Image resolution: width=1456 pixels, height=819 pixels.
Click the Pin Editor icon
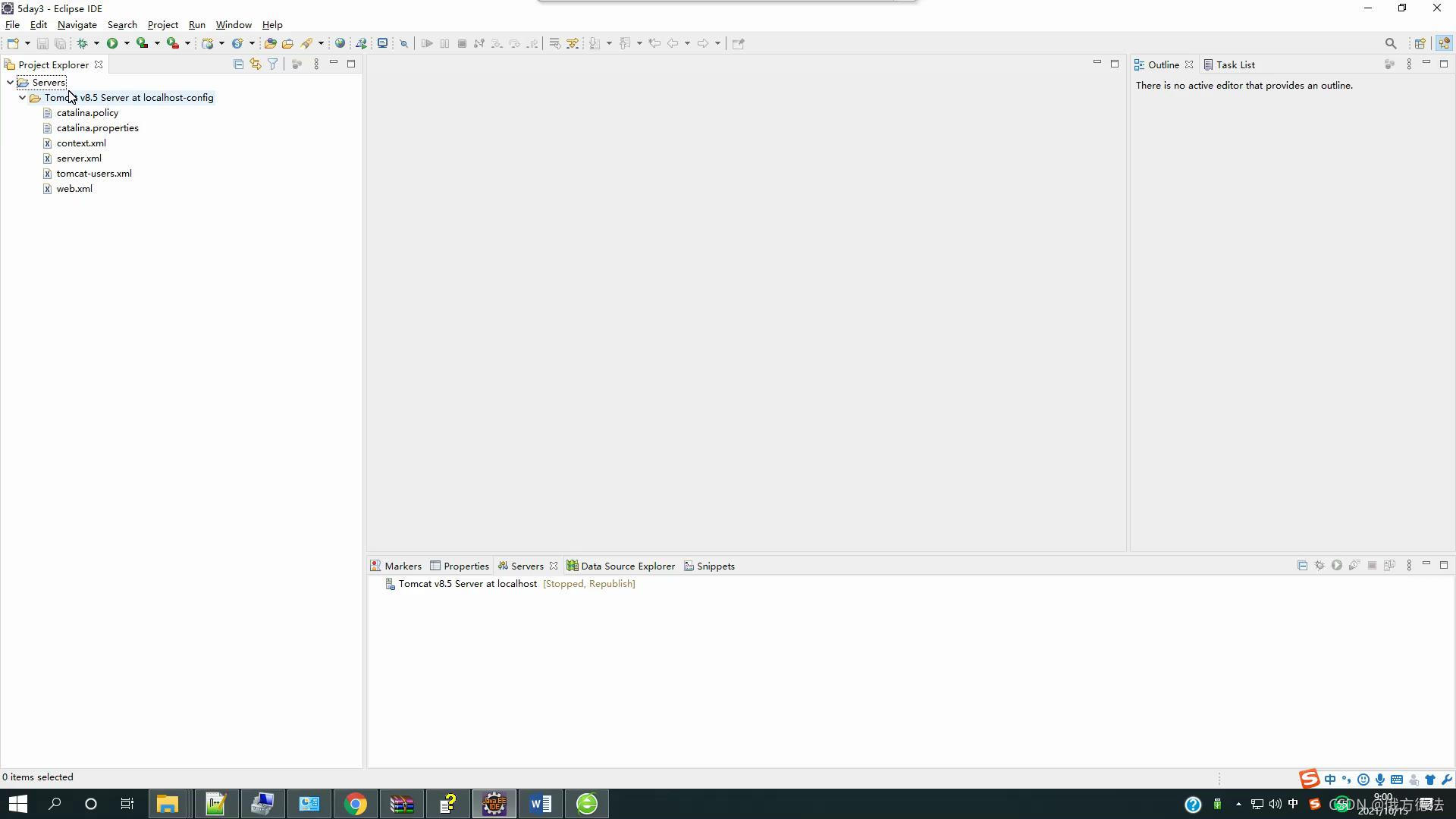coord(739,43)
